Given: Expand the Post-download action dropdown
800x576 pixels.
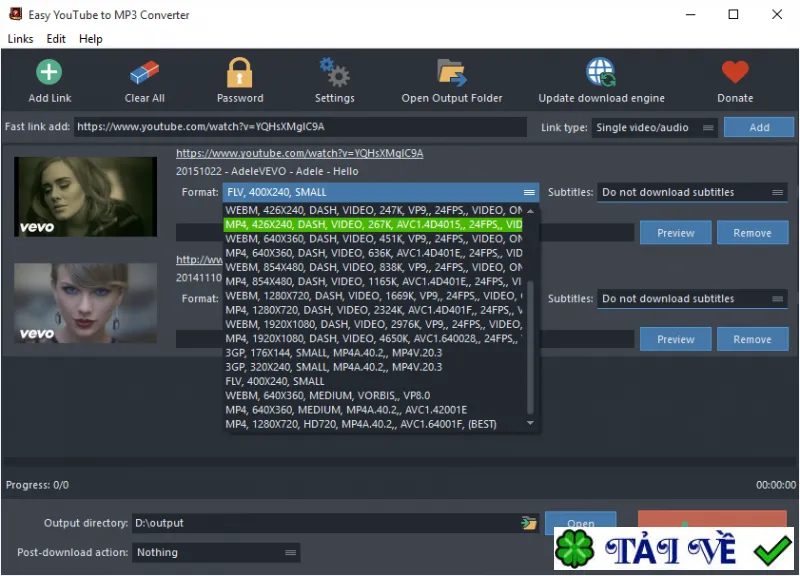Looking at the screenshot, I should pos(216,553).
